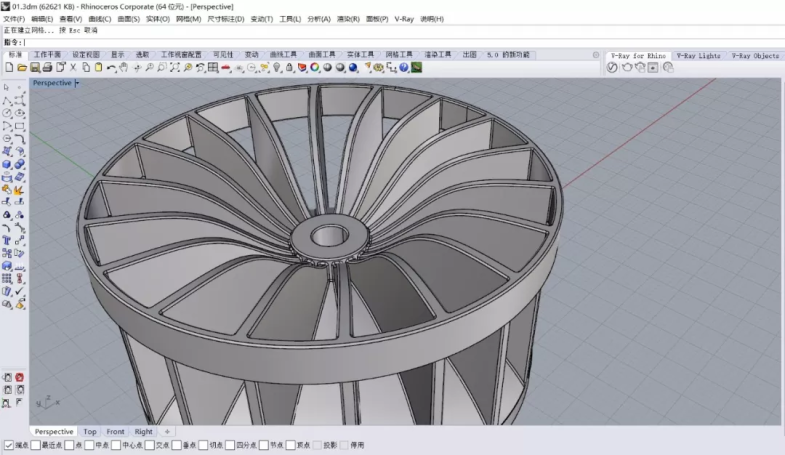Toggle the 端点 (End) osnap checkbox
Viewport: 785px width, 455px height.
coord(9,445)
